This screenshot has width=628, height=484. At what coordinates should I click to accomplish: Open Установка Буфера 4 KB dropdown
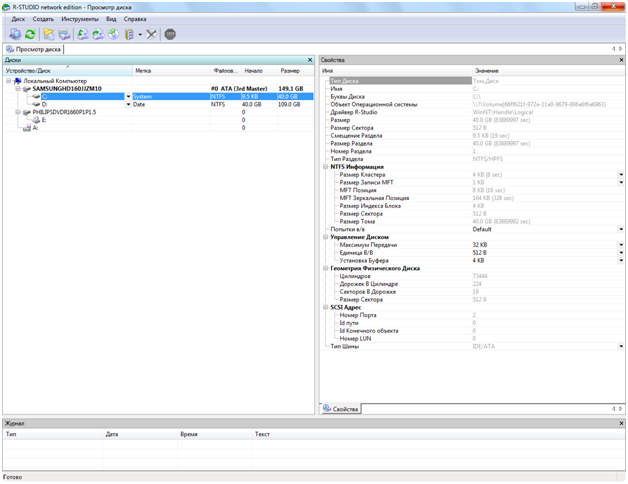click(x=621, y=261)
